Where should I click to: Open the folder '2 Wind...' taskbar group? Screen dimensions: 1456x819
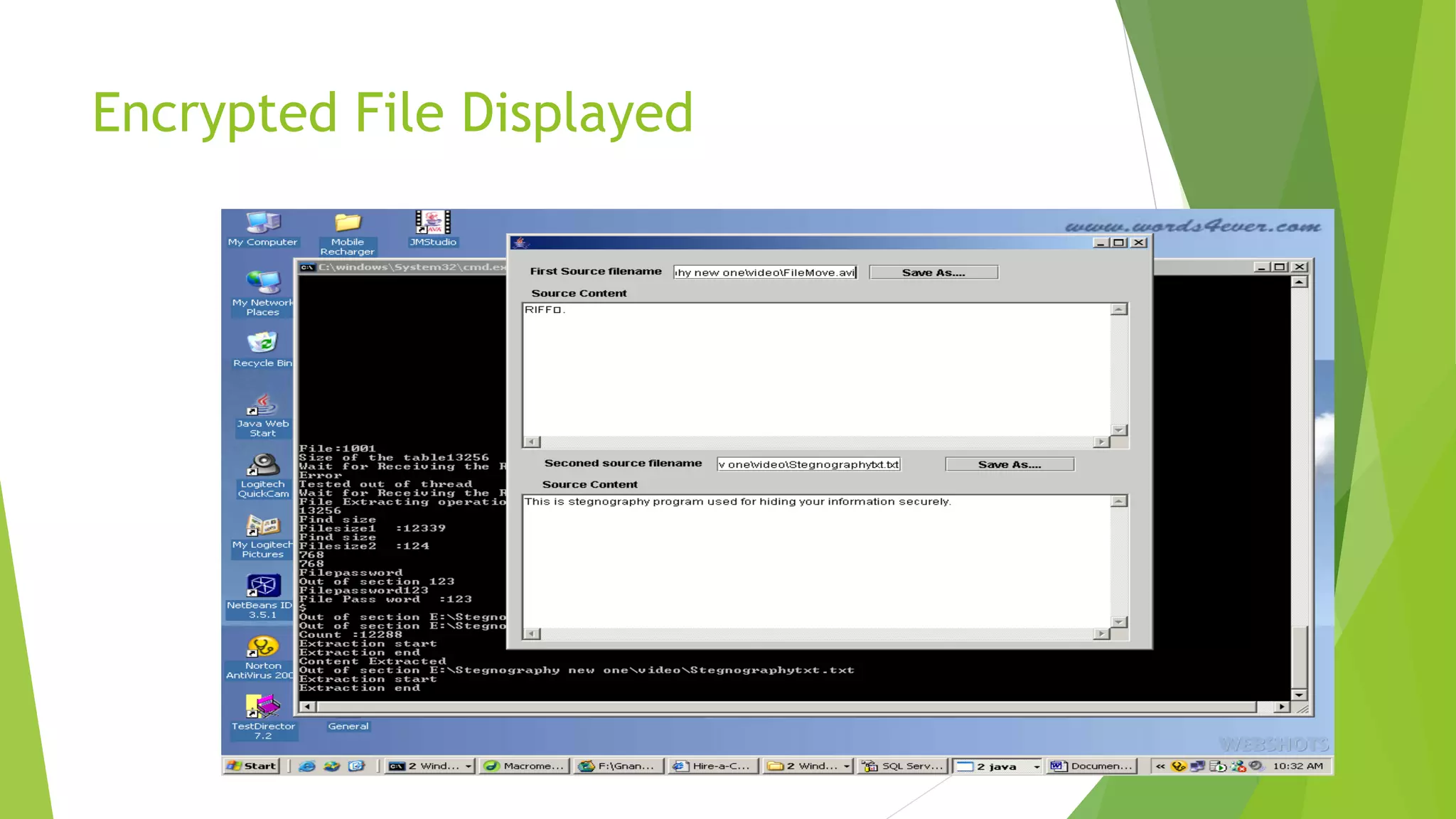pyautogui.click(x=809, y=766)
